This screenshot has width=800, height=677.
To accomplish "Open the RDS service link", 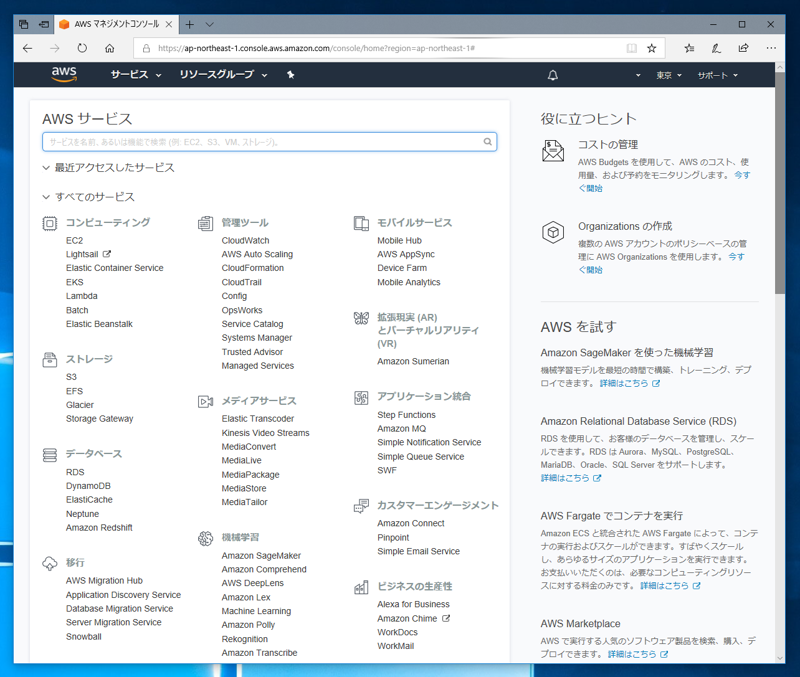I will coord(75,472).
